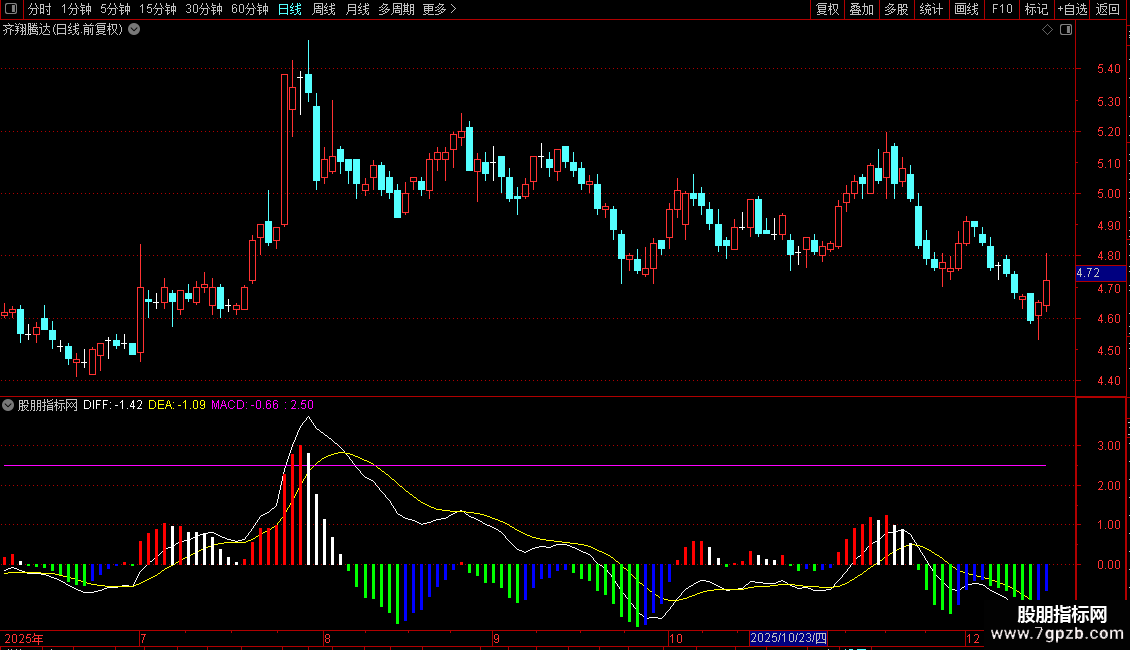The height and width of the screenshot is (650, 1130).
Task: Click the 4.40 price axis label
Action: pyautogui.click(x=1108, y=381)
